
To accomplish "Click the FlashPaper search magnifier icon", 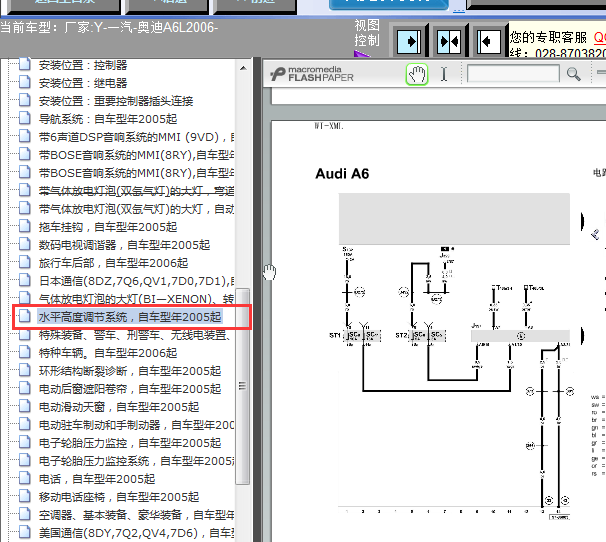I will [x=574, y=73].
